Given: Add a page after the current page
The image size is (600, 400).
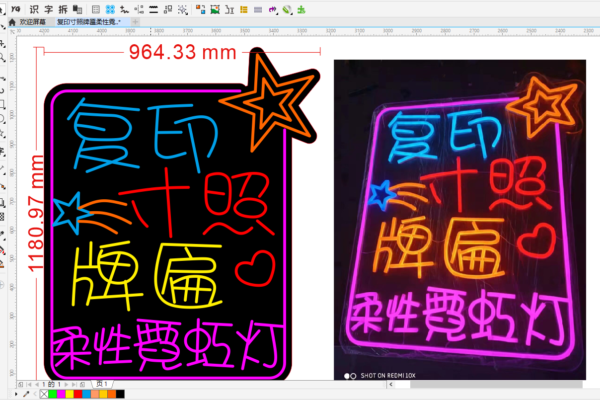Looking at the screenshot, I should pyautogui.click(x=82, y=384).
